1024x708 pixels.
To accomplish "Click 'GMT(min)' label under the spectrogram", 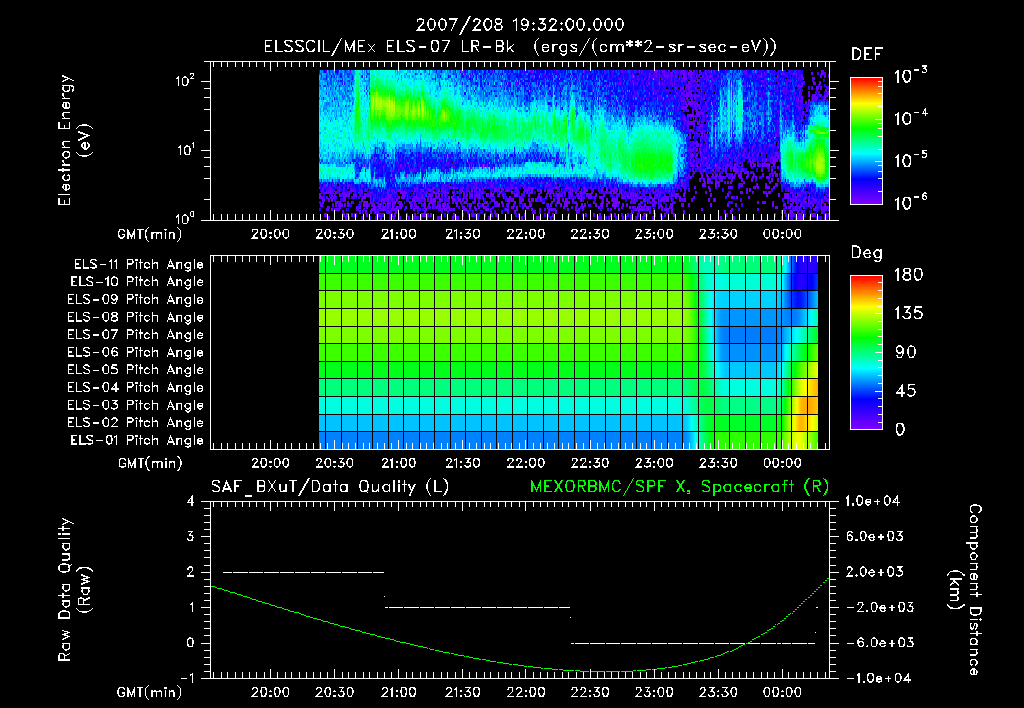I will click(149, 234).
